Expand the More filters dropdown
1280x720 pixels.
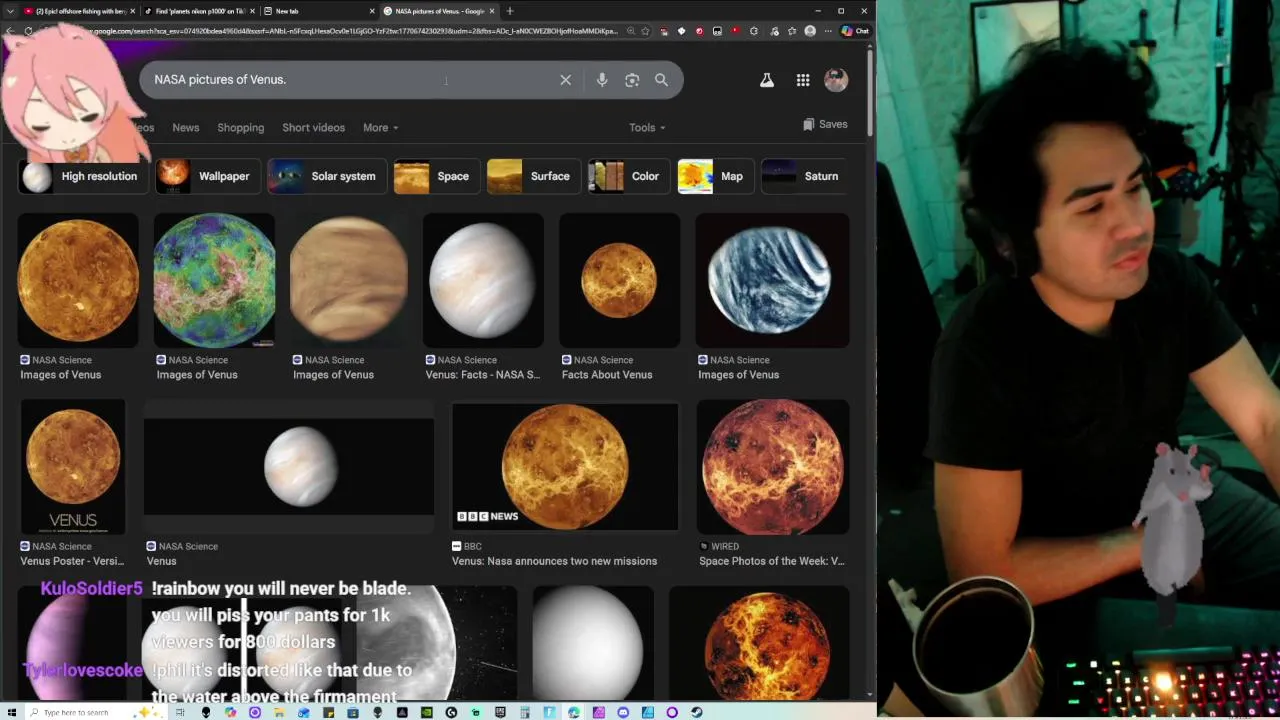(x=380, y=128)
